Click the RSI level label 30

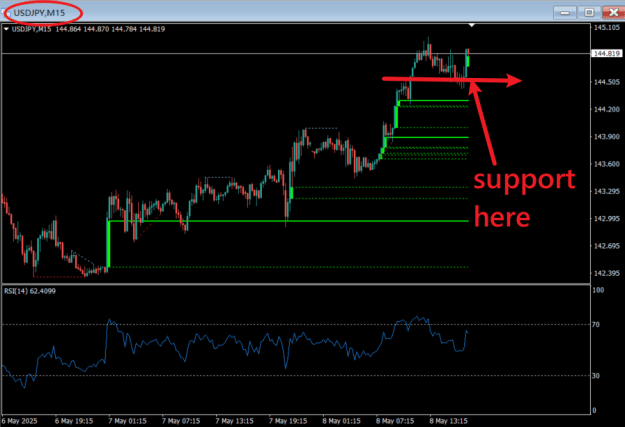[x=596, y=376]
